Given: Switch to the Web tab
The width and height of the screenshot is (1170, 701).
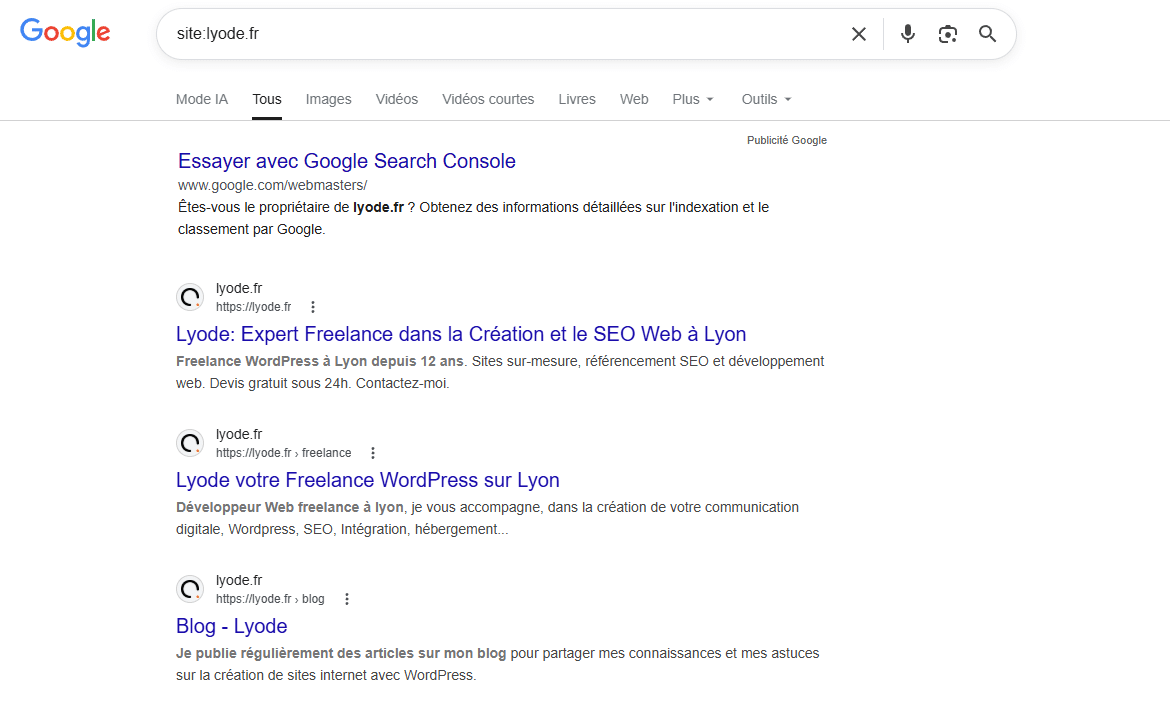Looking at the screenshot, I should (x=634, y=99).
